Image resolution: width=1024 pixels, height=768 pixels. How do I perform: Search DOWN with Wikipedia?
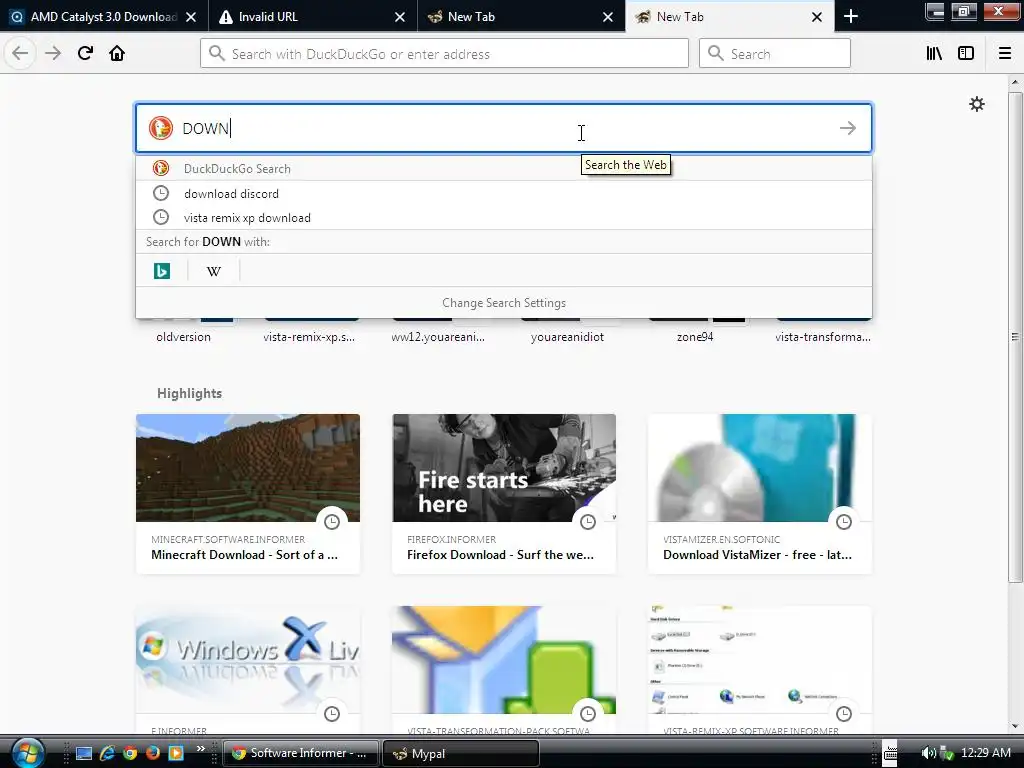tap(214, 270)
